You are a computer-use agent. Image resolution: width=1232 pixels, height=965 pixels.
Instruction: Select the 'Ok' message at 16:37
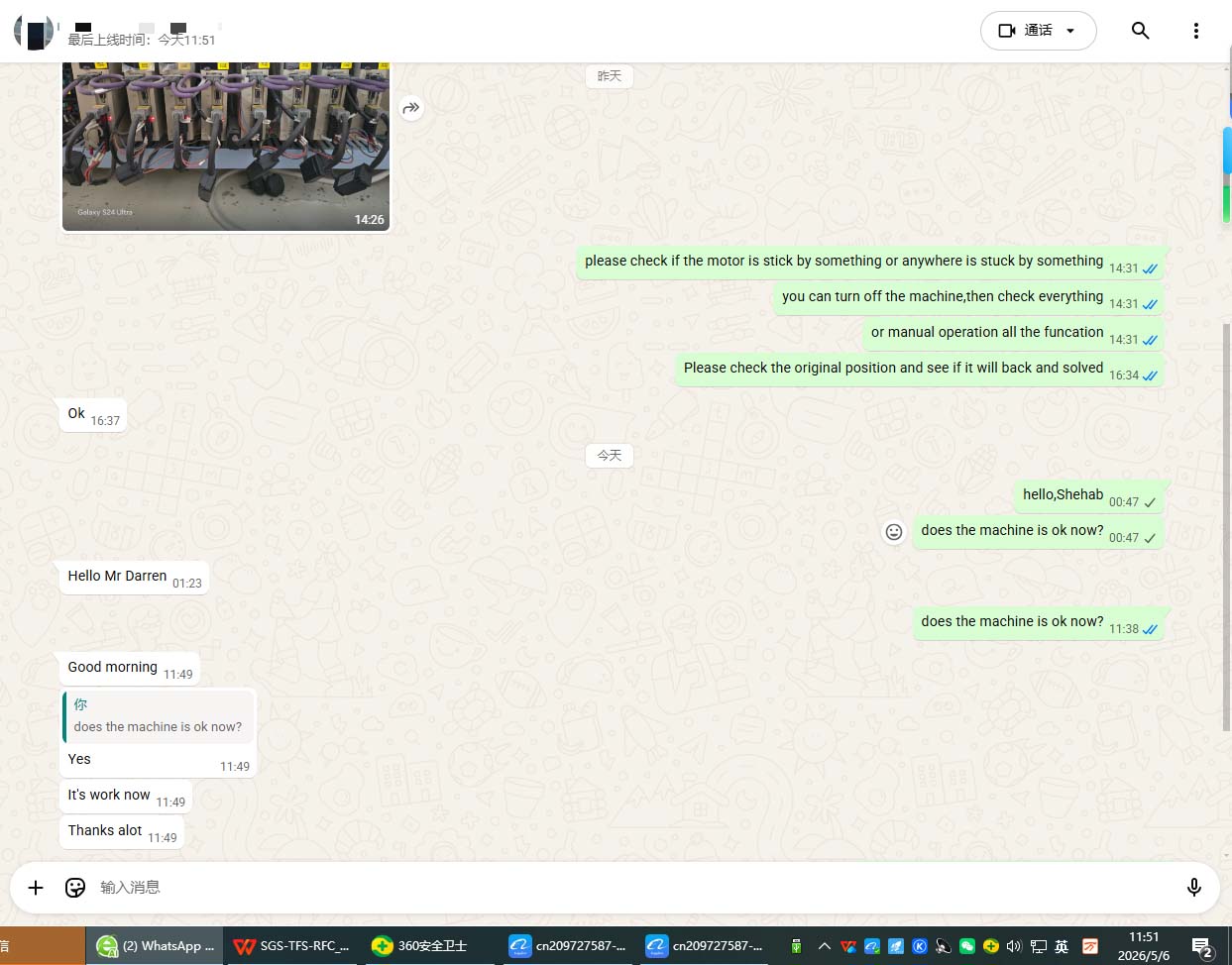pos(92,414)
